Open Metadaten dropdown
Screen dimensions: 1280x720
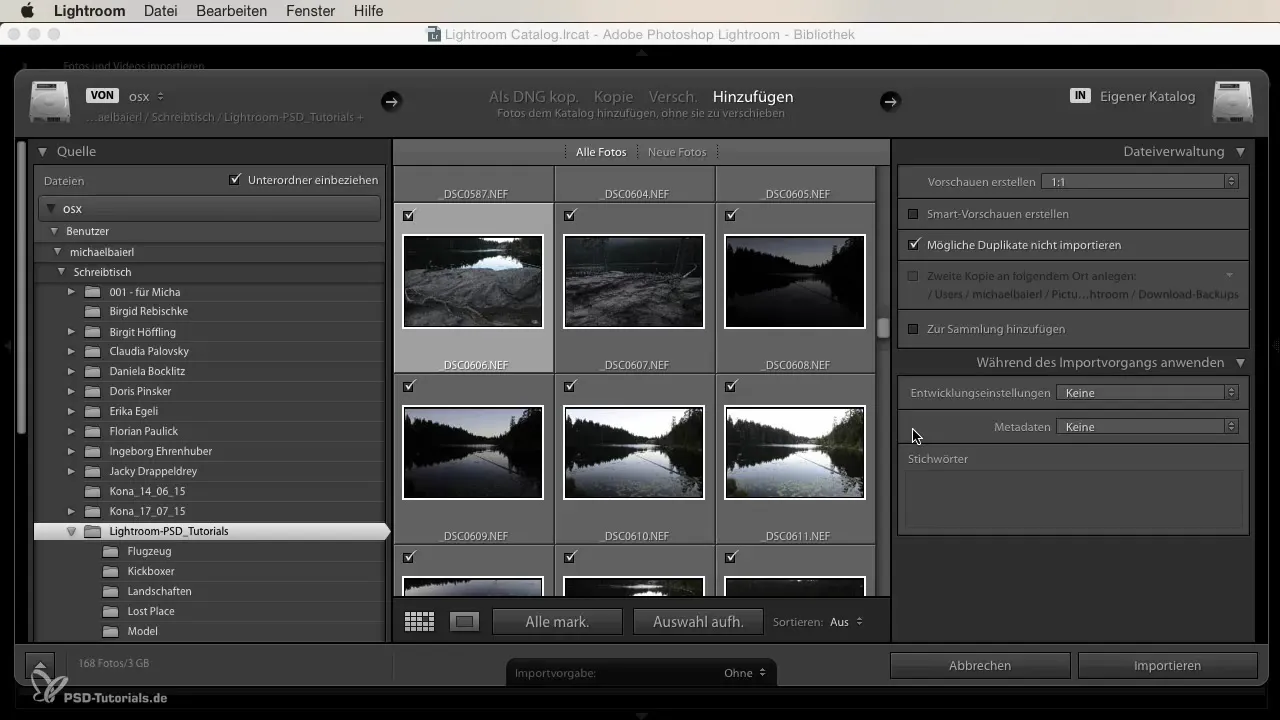(x=1148, y=427)
